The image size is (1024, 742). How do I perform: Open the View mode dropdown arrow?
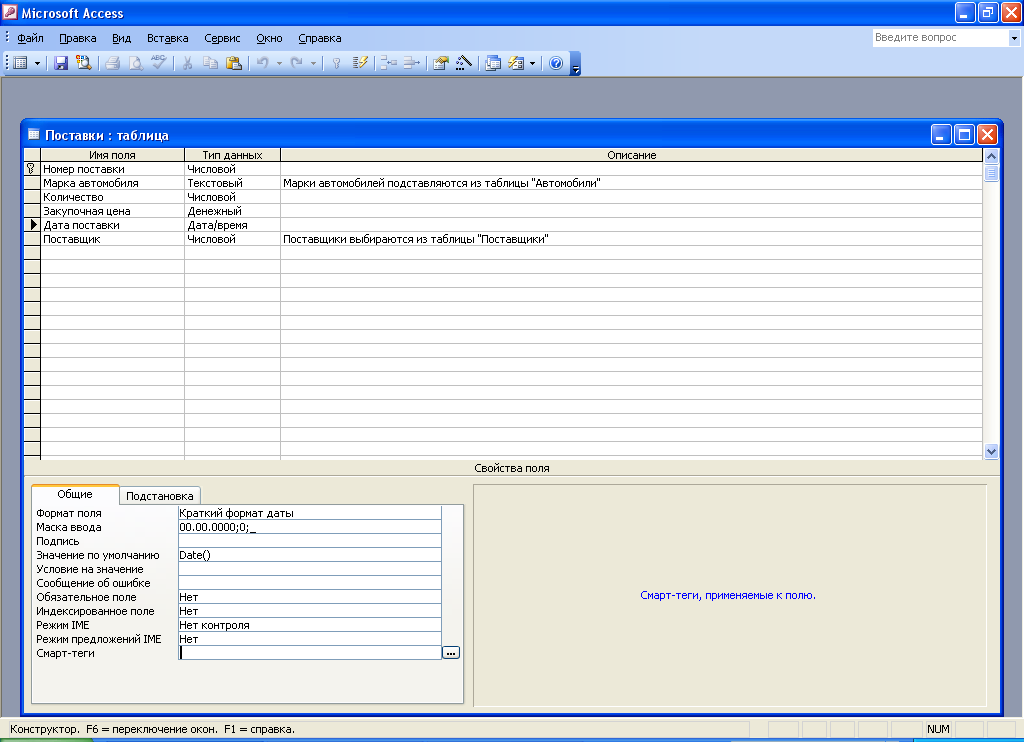pyautogui.click(x=38, y=63)
